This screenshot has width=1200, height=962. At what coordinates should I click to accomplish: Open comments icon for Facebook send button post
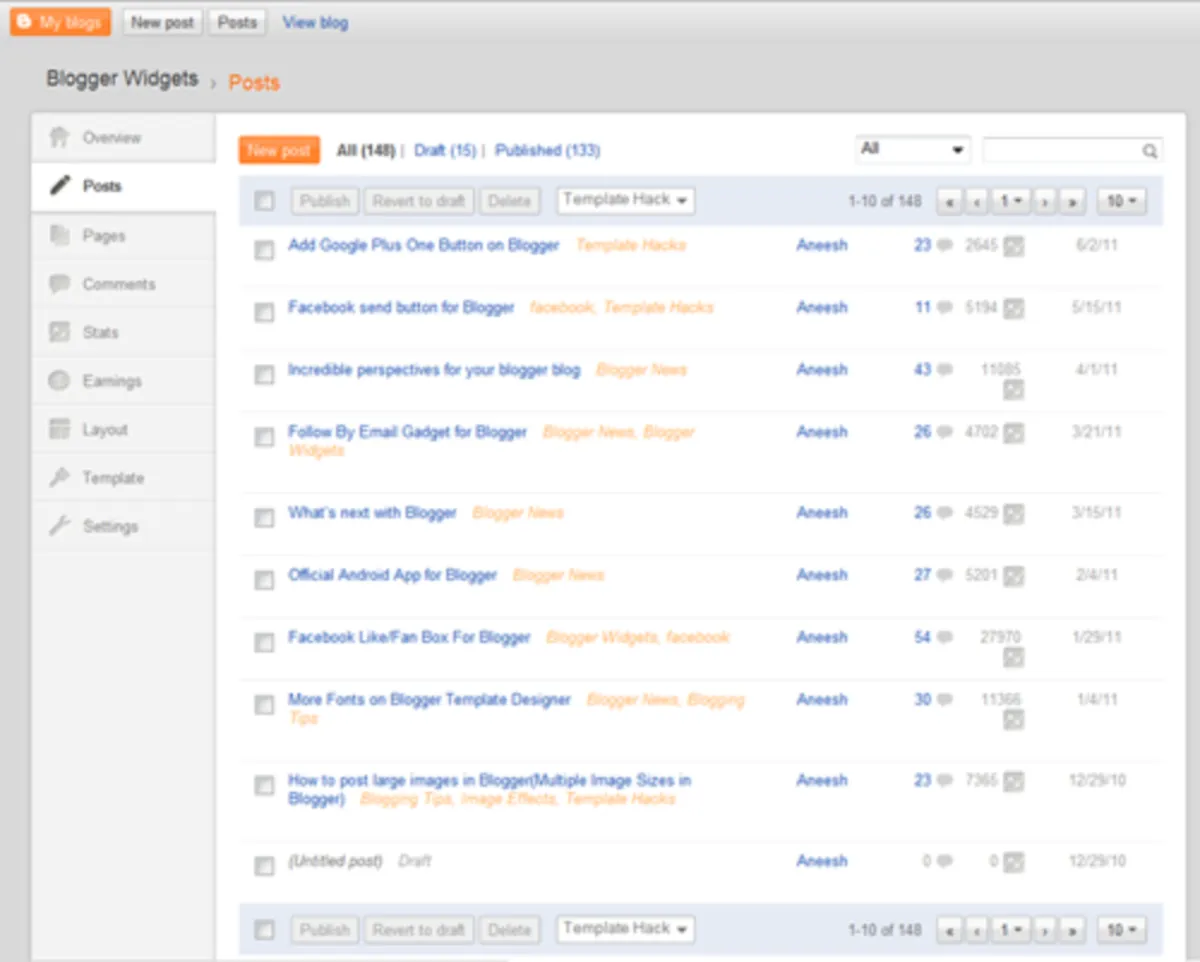[x=945, y=308]
